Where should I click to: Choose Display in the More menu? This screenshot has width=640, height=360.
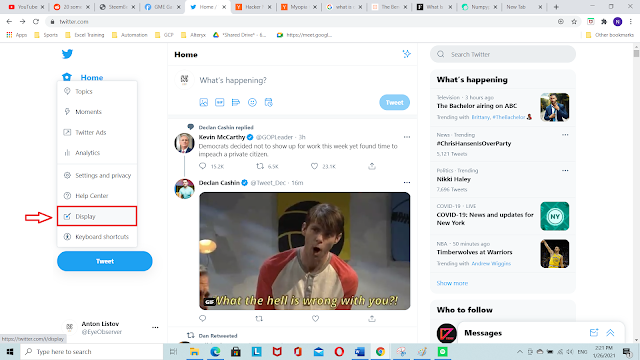pos(97,216)
